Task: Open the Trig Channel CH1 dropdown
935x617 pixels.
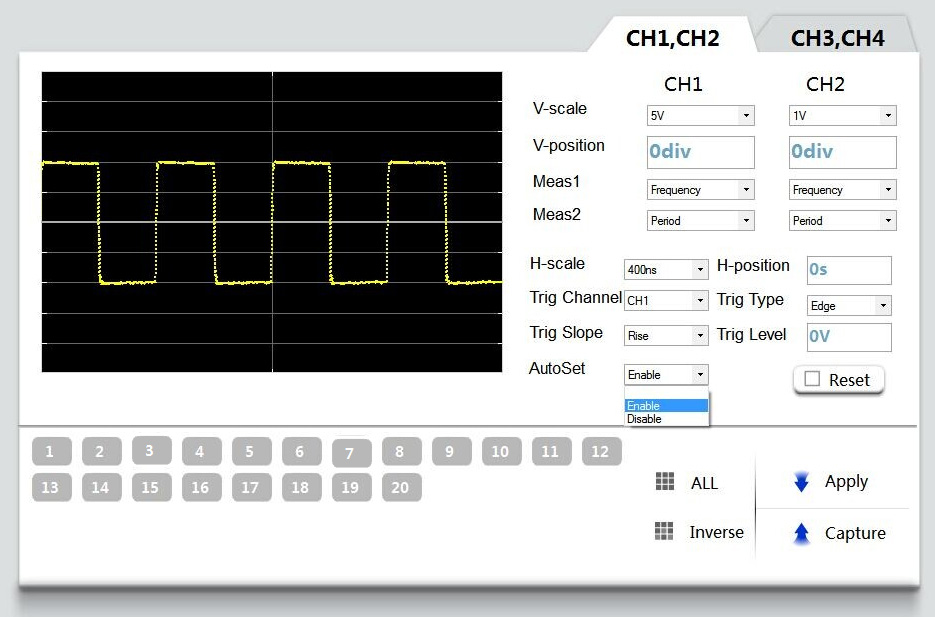Action: (665, 300)
